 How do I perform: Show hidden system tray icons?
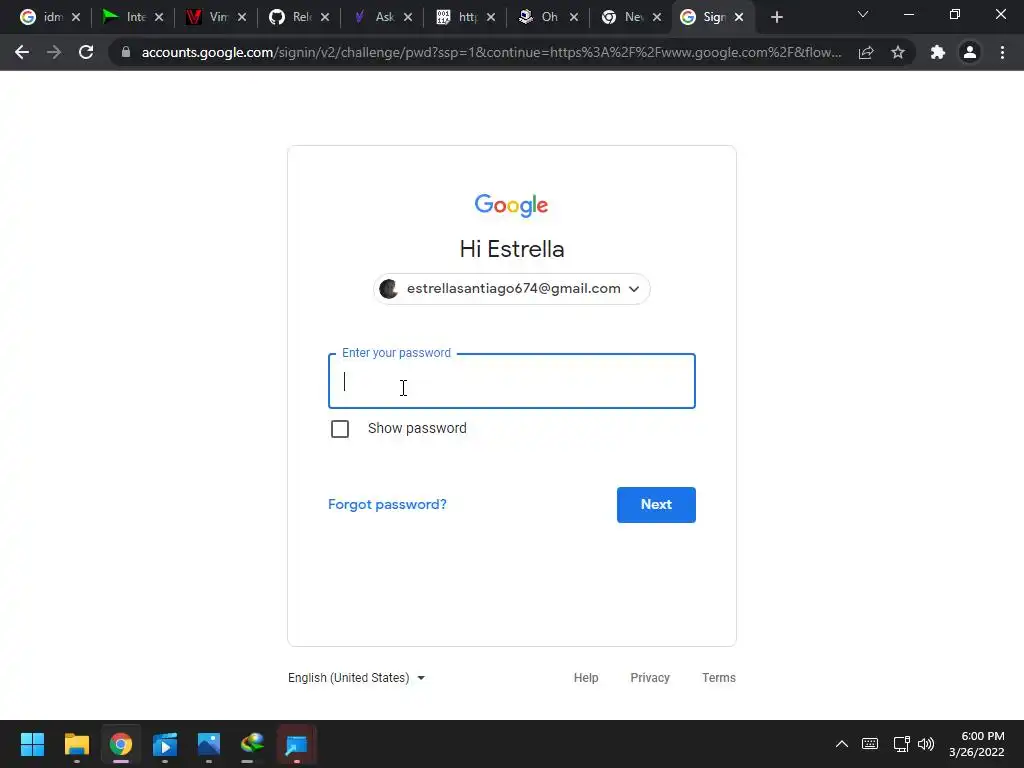click(x=842, y=744)
